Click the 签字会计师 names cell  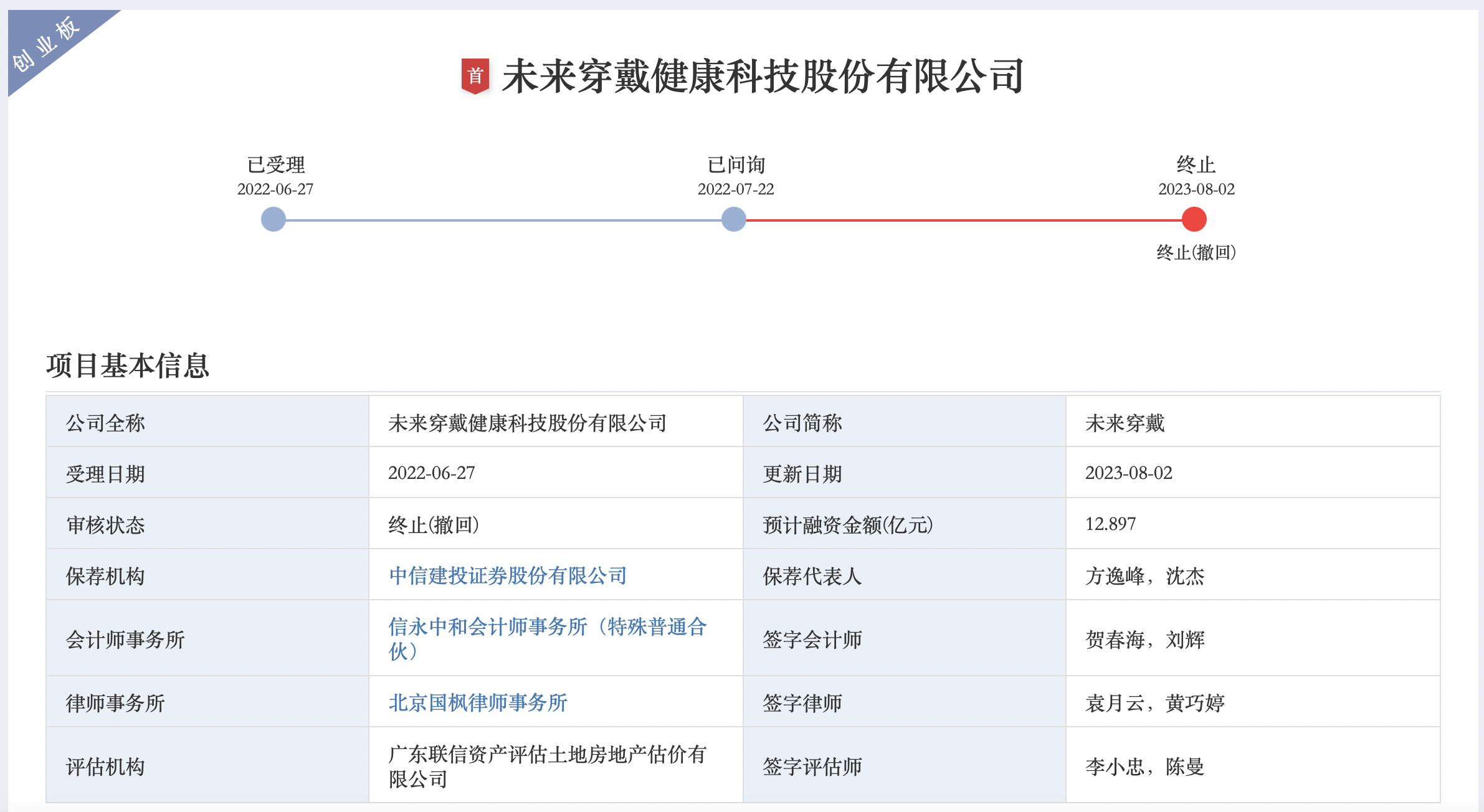(1144, 639)
